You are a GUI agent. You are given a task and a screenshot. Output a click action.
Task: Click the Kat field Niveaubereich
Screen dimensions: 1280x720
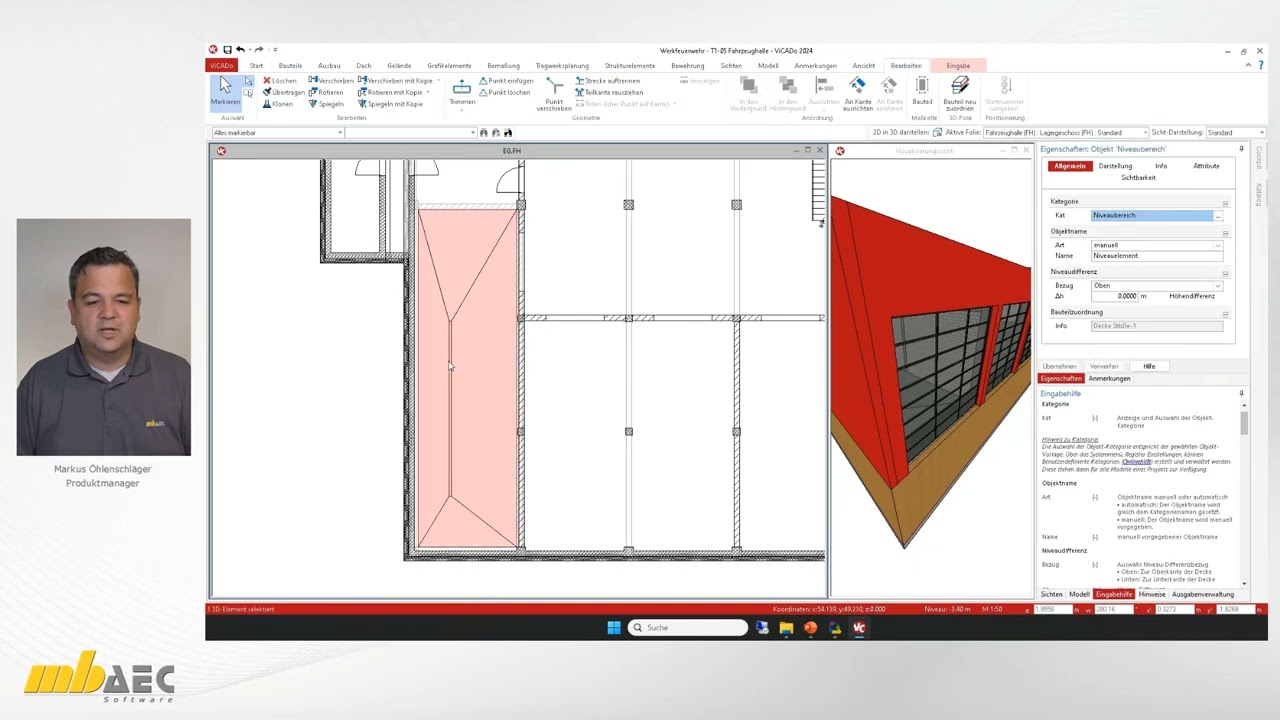point(1151,215)
